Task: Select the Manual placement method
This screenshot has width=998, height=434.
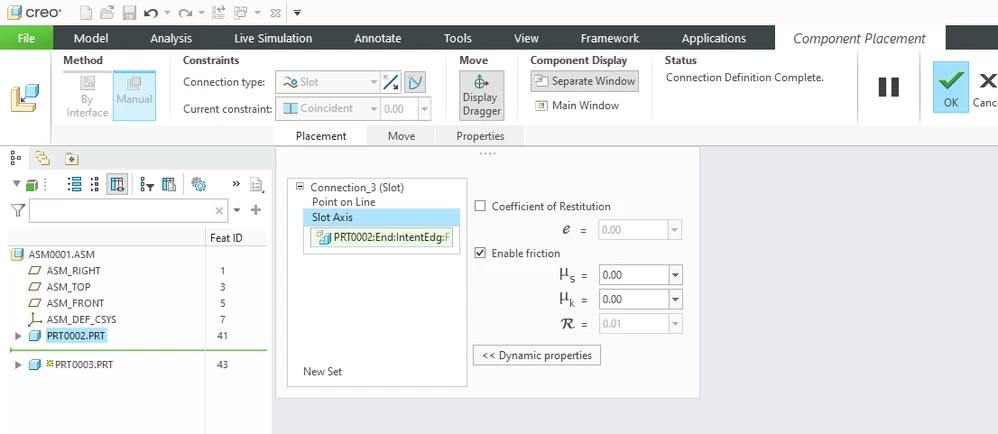Action: click(134, 96)
